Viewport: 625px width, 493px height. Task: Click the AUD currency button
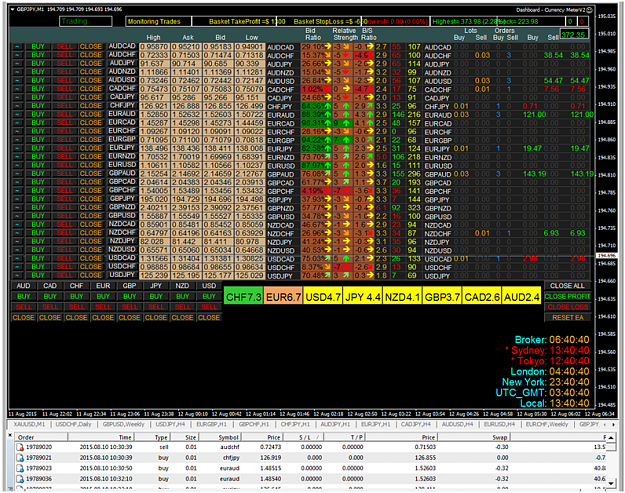24,286
